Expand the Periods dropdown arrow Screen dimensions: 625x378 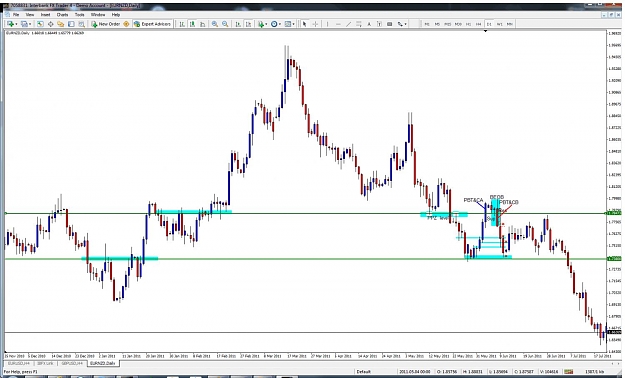[x=280, y=24]
